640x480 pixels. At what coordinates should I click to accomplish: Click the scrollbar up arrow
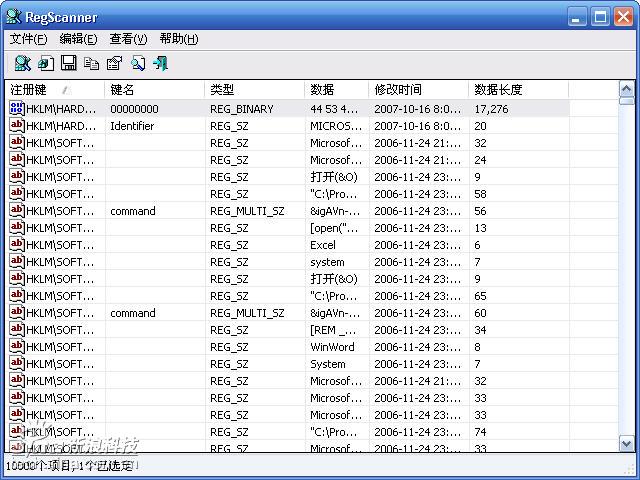coord(627,88)
